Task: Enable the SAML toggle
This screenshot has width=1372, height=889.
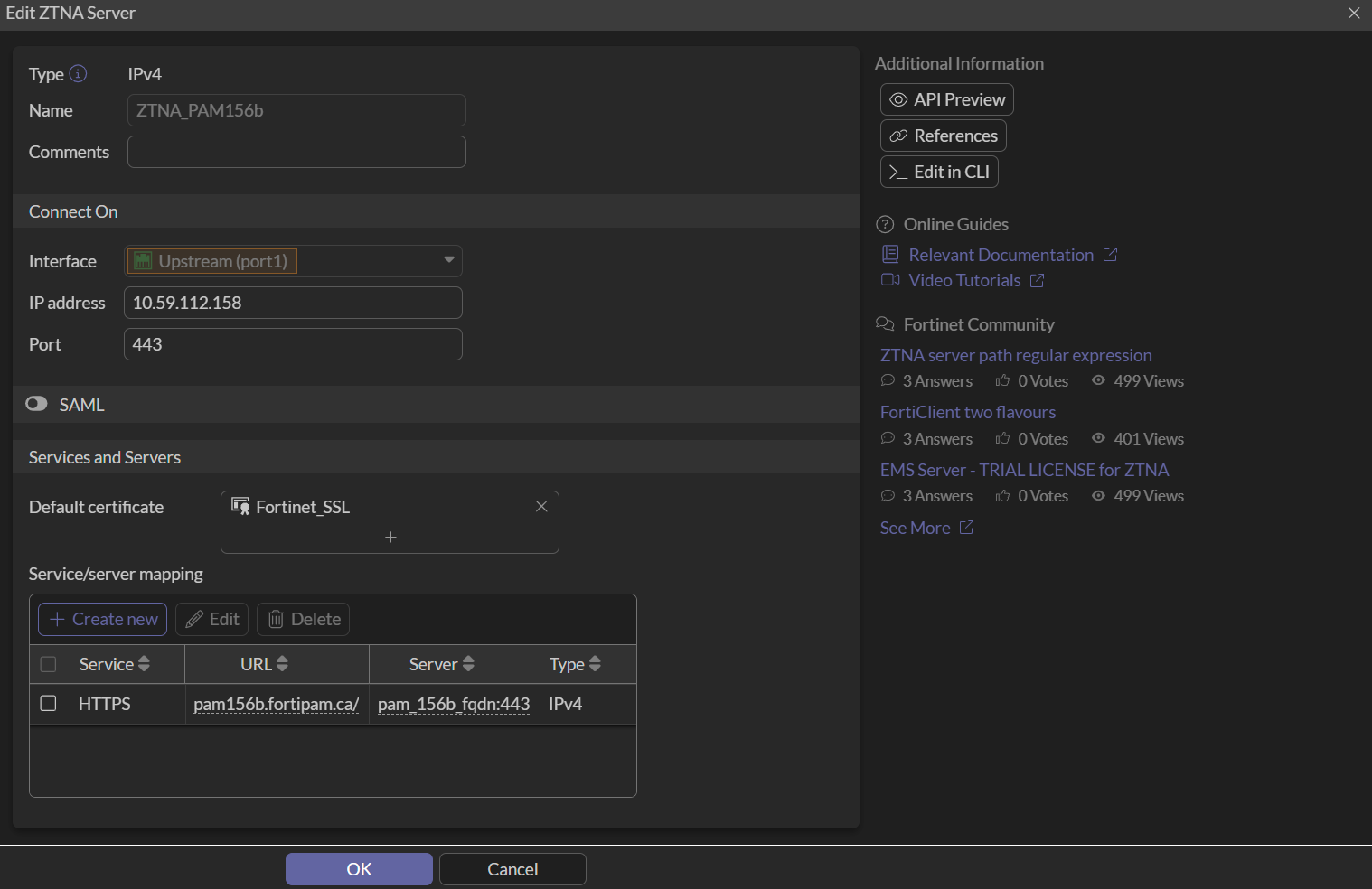Action: 37,404
